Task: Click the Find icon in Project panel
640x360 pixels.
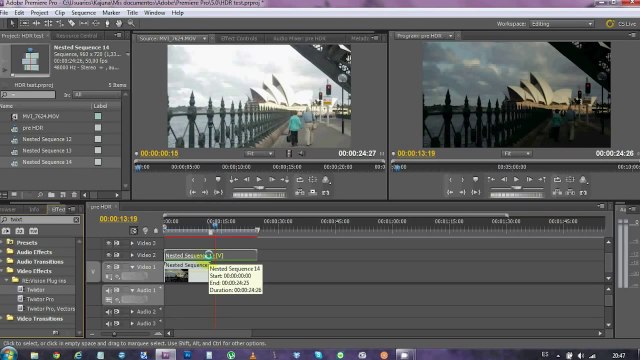Action: (40, 195)
